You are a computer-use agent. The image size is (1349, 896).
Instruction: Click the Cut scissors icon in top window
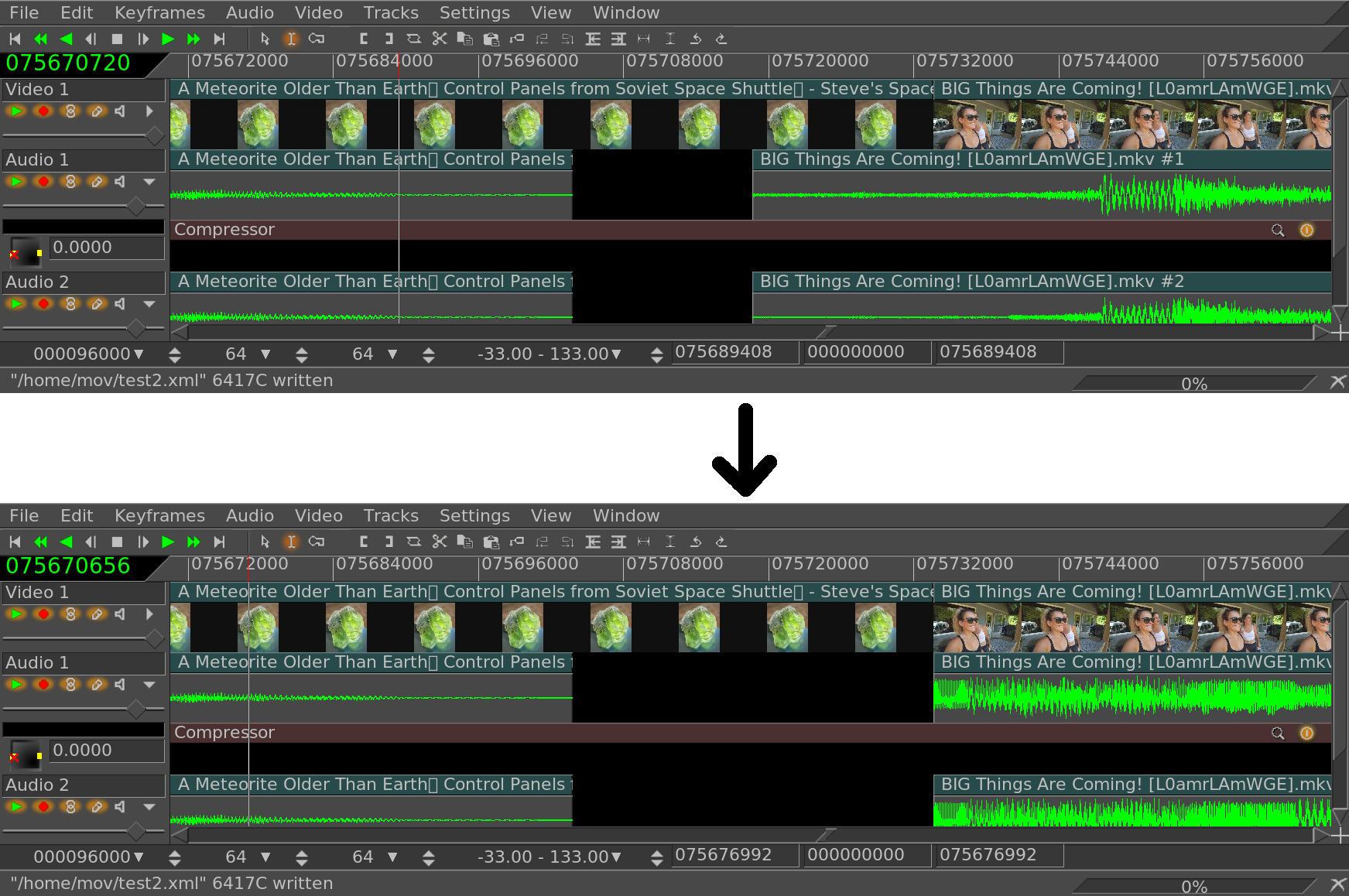pyautogui.click(x=440, y=39)
